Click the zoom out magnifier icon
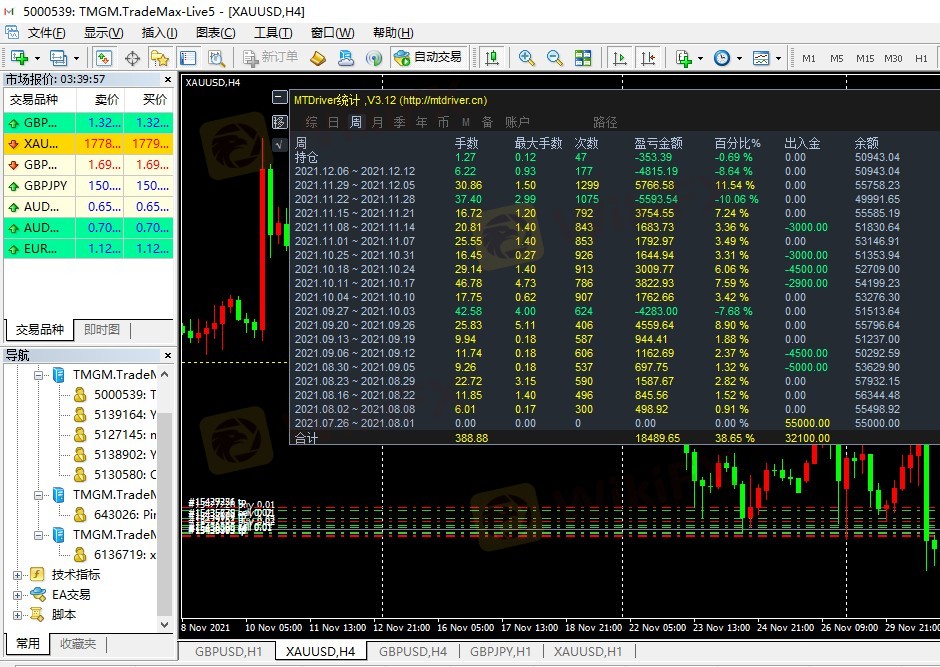This screenshot has width=940, height=667. coord(555,58)
